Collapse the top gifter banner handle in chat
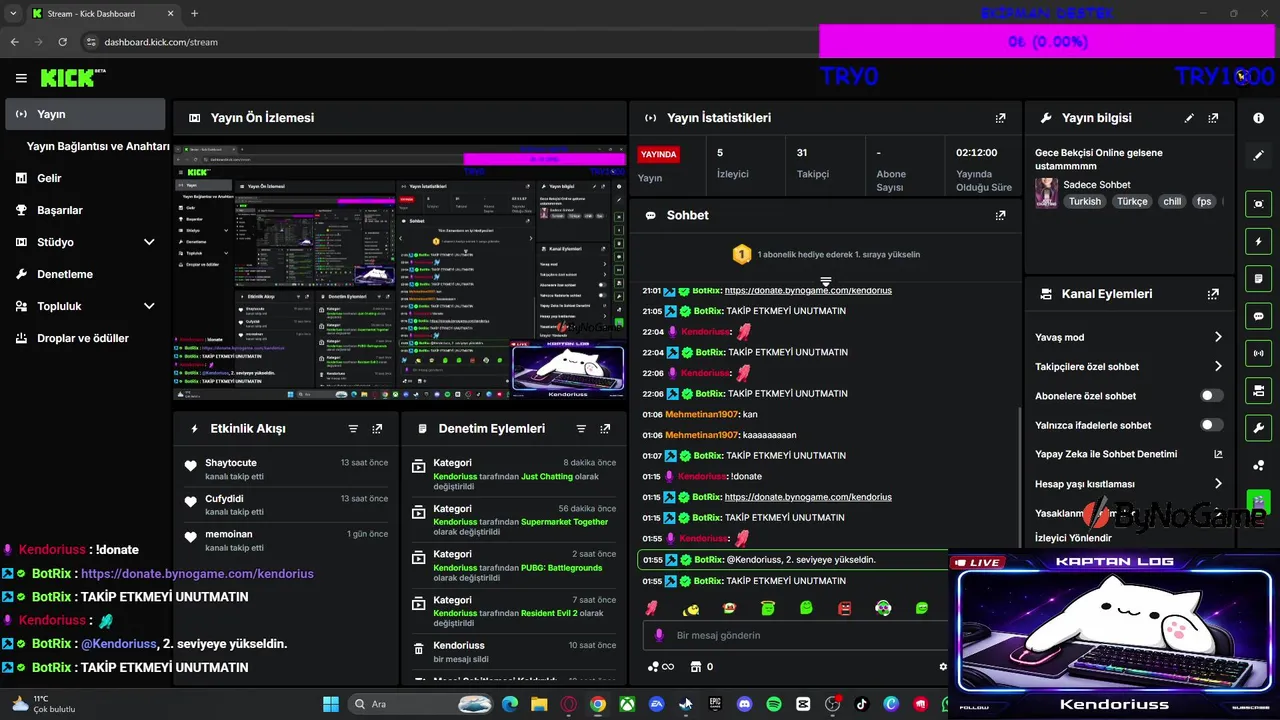This screenshot has width=1280, height=720. click(826, 282)
